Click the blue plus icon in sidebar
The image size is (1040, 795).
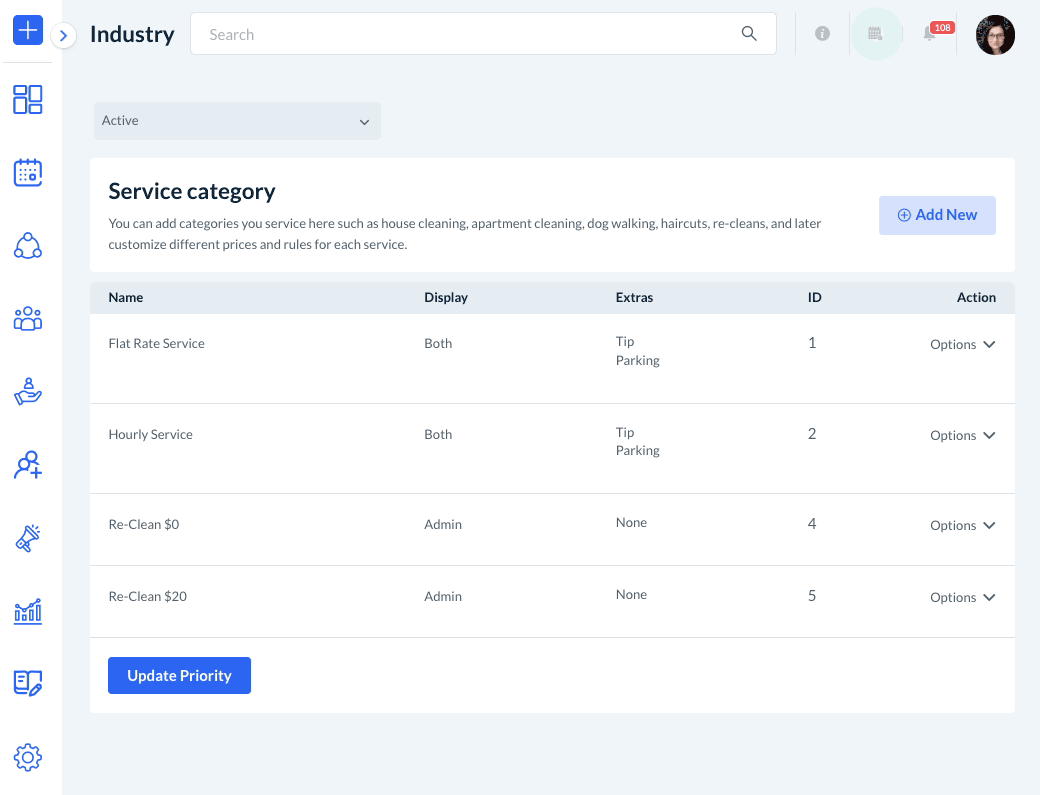(x=27, y=31)
